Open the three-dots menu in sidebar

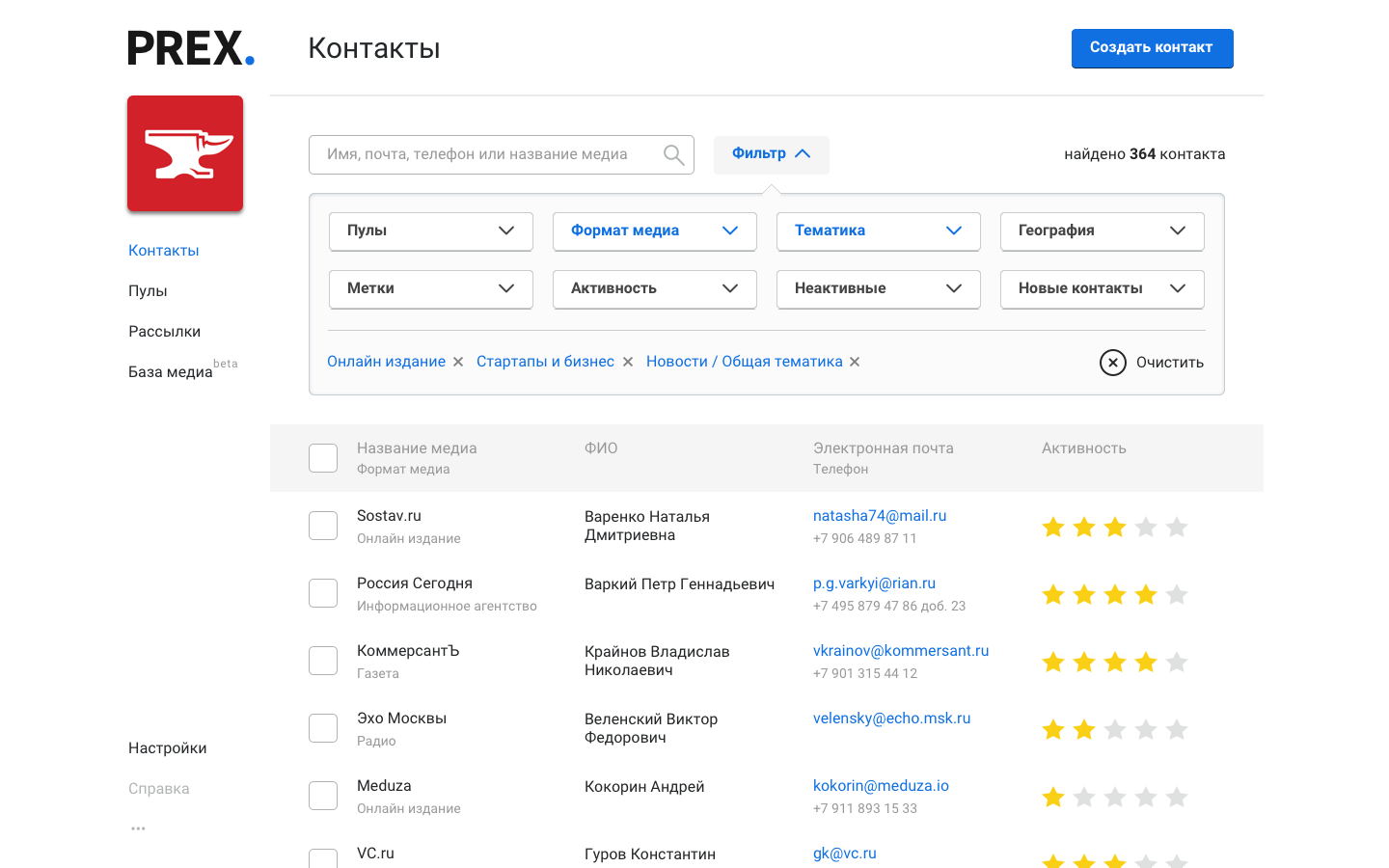click(138, 828)
